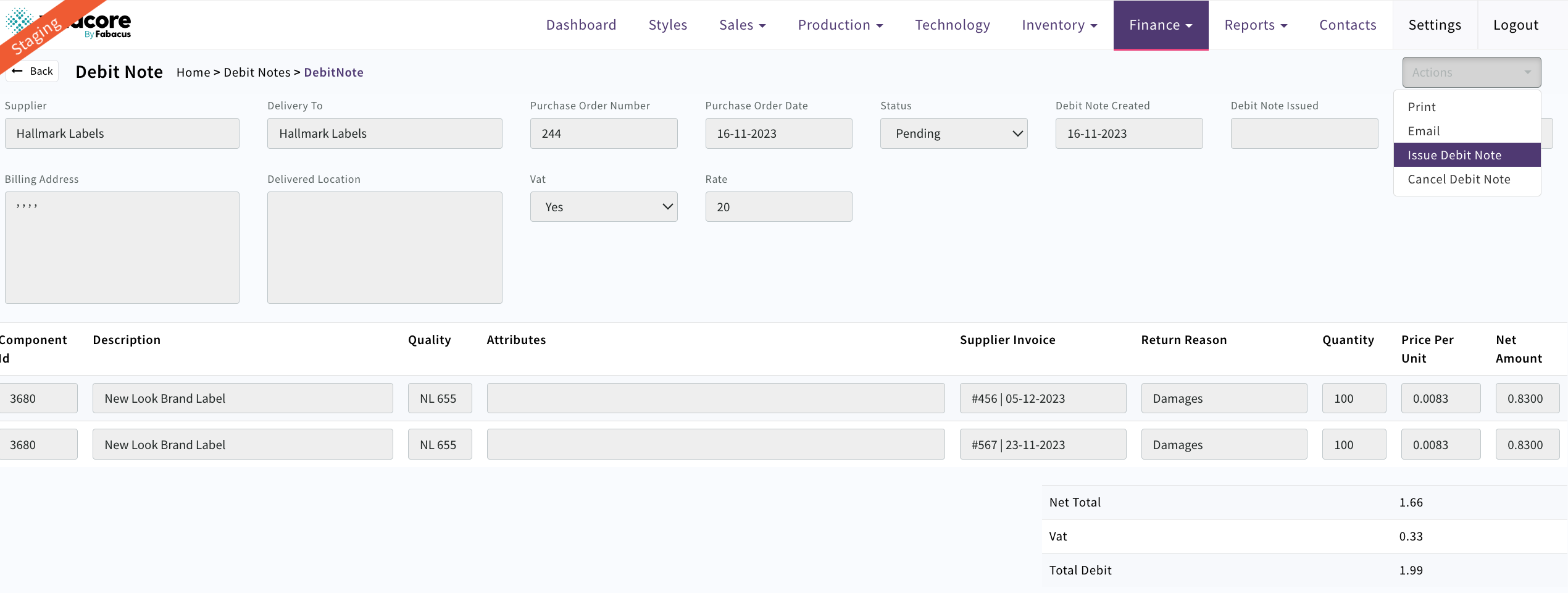The height and width of the screenshot is (593, 1568).
Task: Choose Email from the Actions list
Action: [1424, 131]
